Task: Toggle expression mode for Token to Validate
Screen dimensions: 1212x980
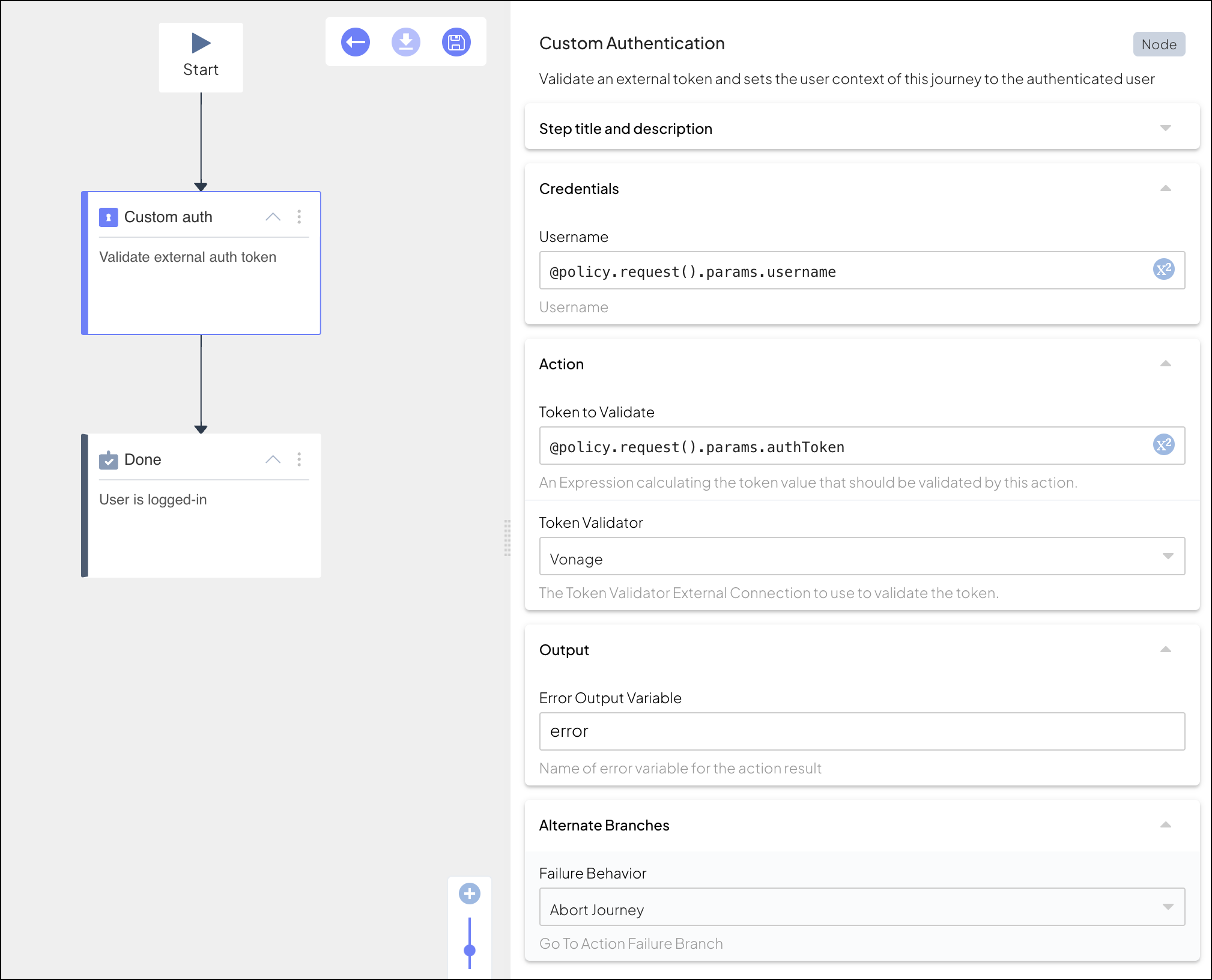Action: click(1163, 444)
